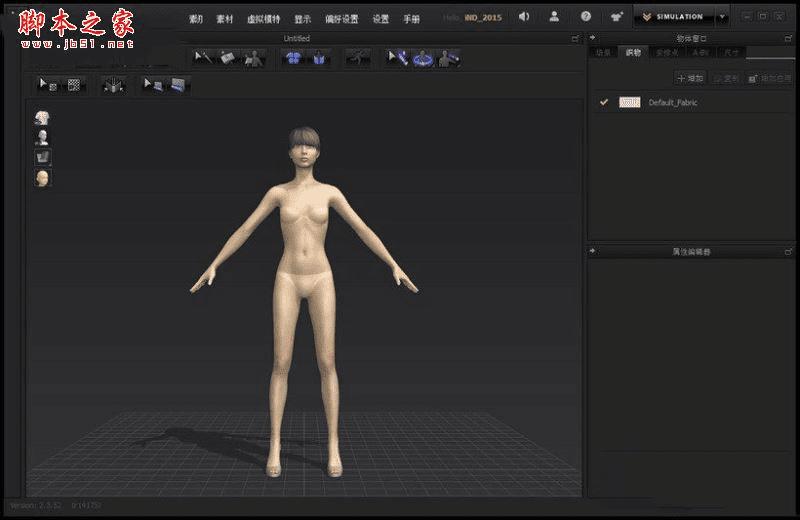This screenshot has width=800, height=520.
Task: Click the 增加 add fabric button
Action: point(690,77)
